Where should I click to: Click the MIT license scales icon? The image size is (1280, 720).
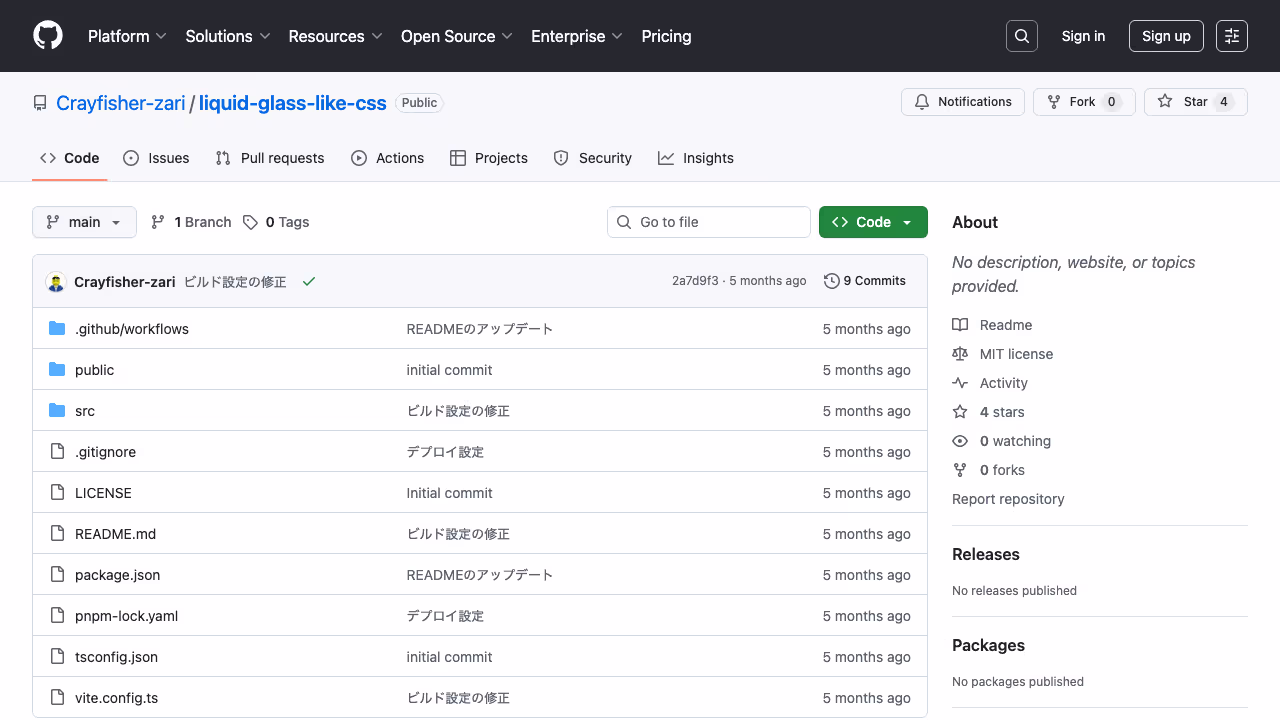(959, 353)
